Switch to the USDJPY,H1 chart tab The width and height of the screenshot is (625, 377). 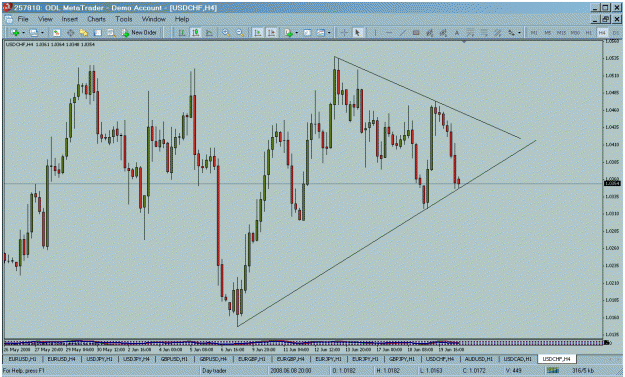point(99,359)
